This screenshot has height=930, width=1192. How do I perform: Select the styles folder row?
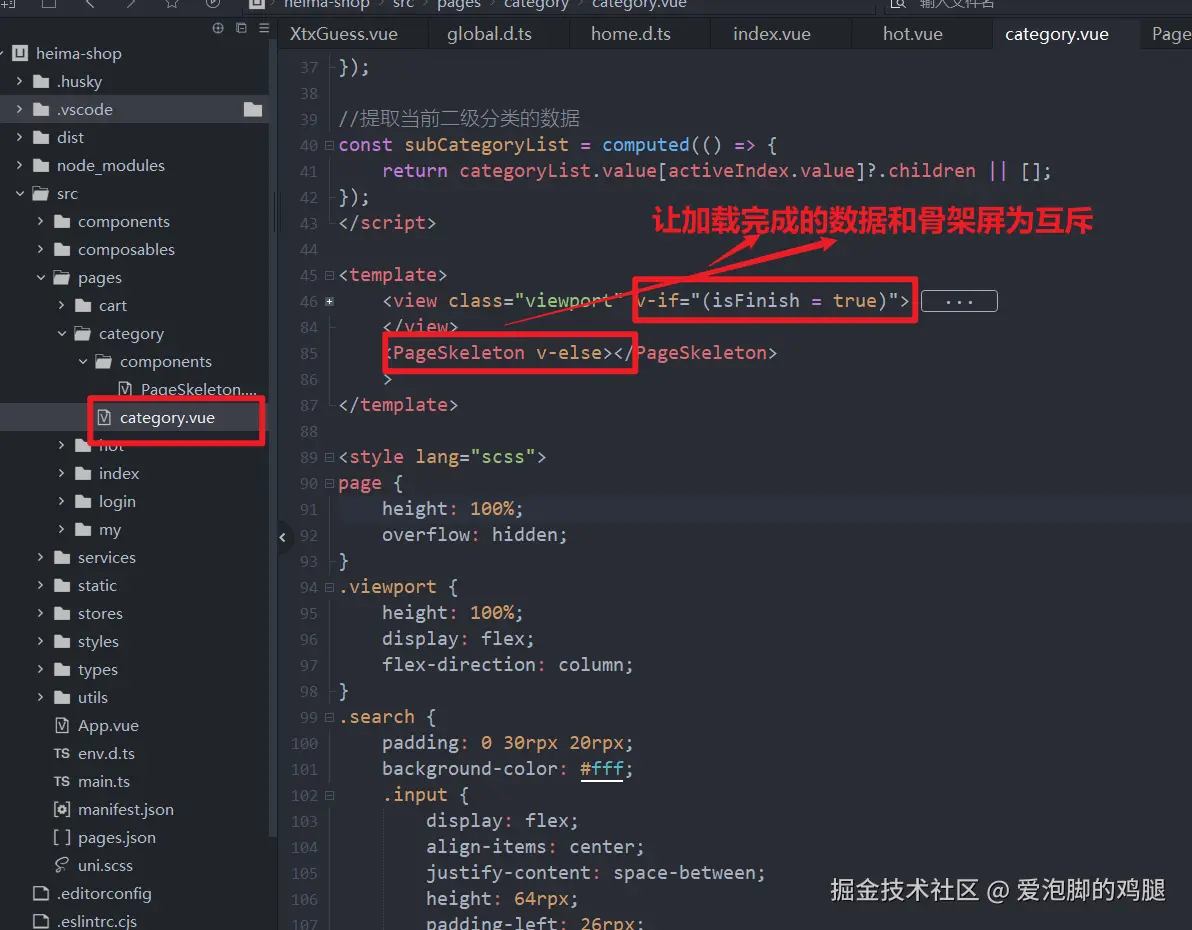(135, 642)
